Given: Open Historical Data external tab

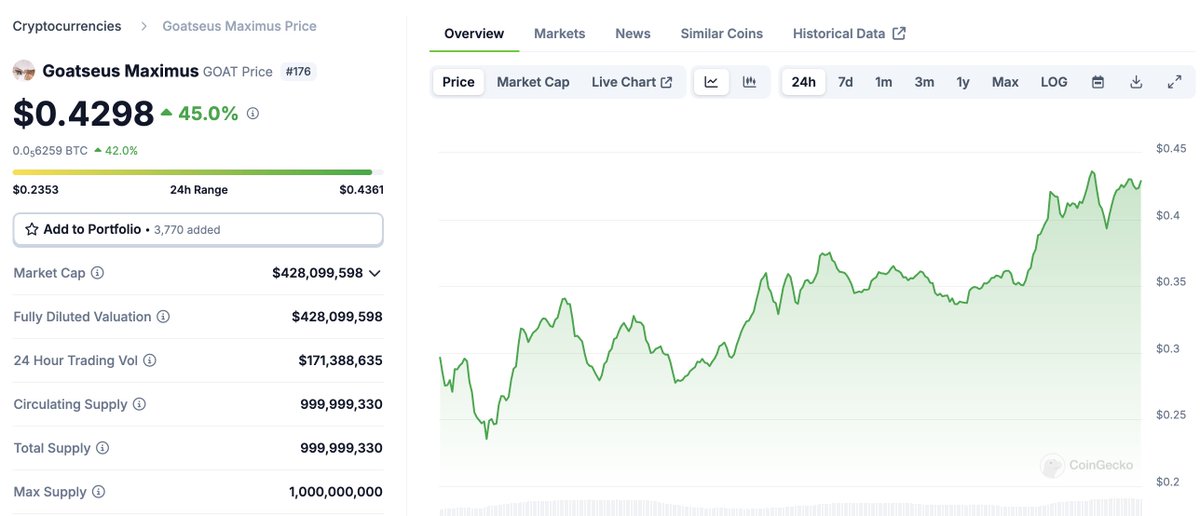Looking at the screenshot, I should pyautogui.click(x=849, y=34).
